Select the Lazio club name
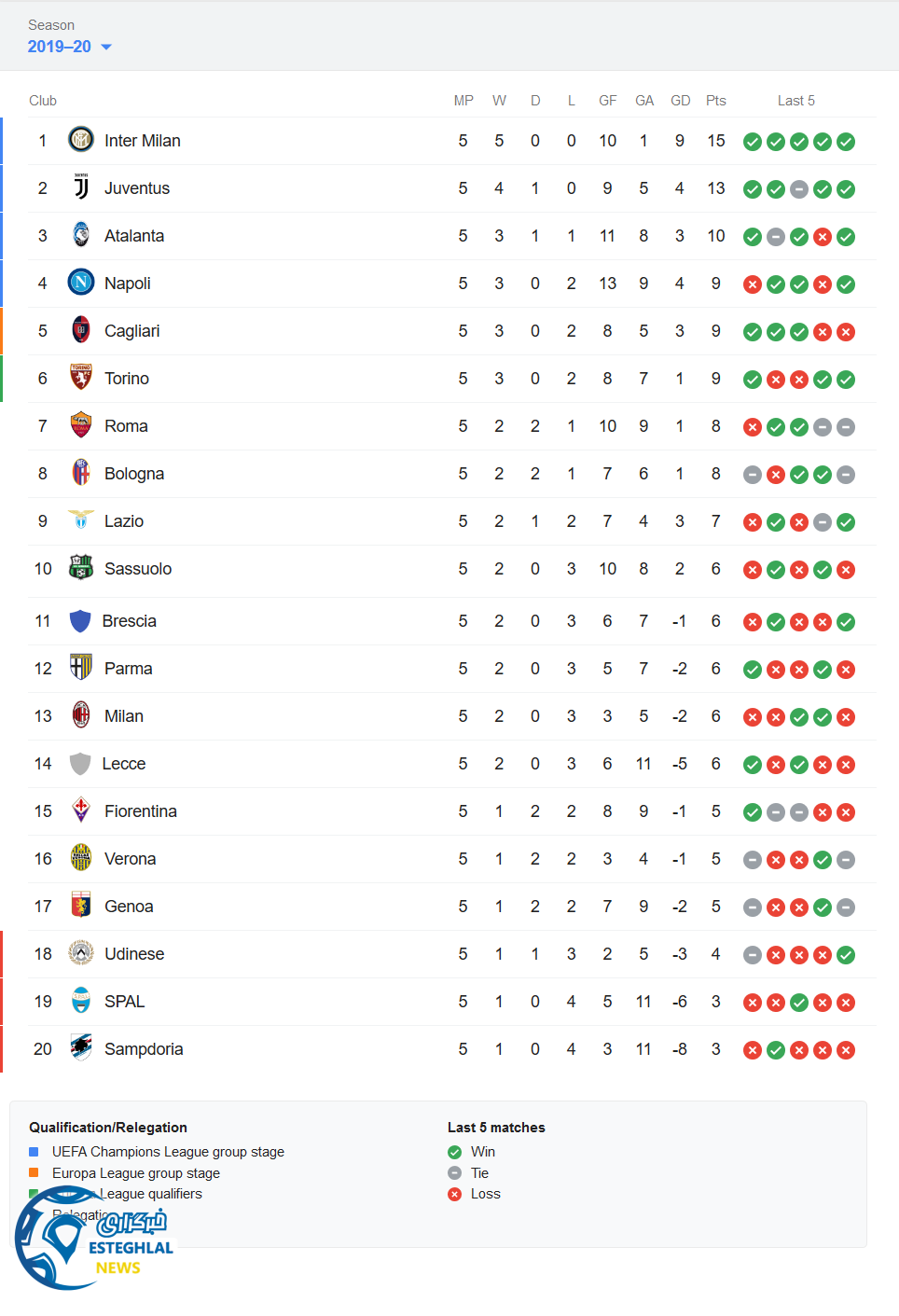Image resolution: width=899 pixels, height=1316 pixels. 124,521
